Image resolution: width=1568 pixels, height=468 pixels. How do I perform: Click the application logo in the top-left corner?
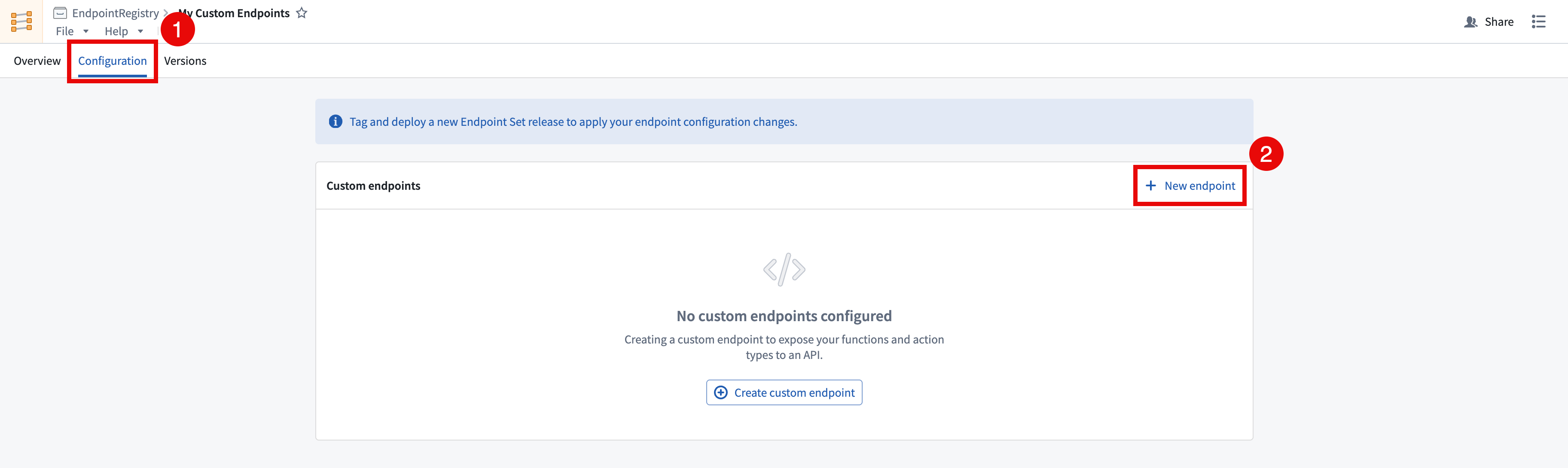click(21, 21)
